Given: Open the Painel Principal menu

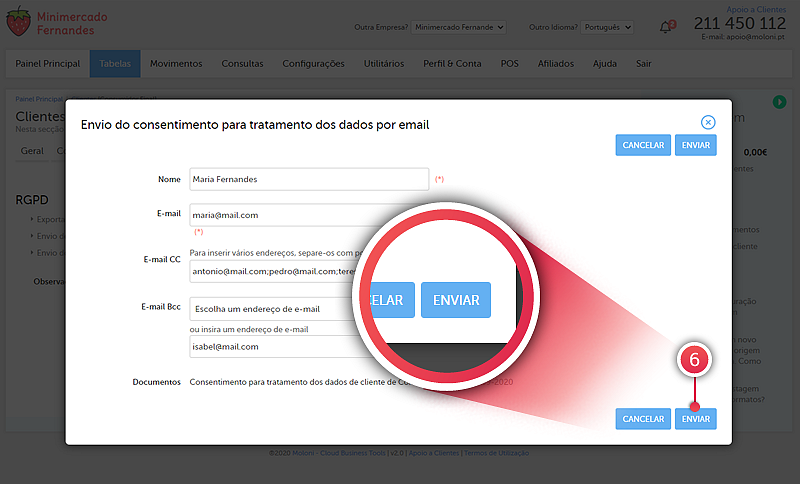Looking at the screenshot, I should coord(48,64).
